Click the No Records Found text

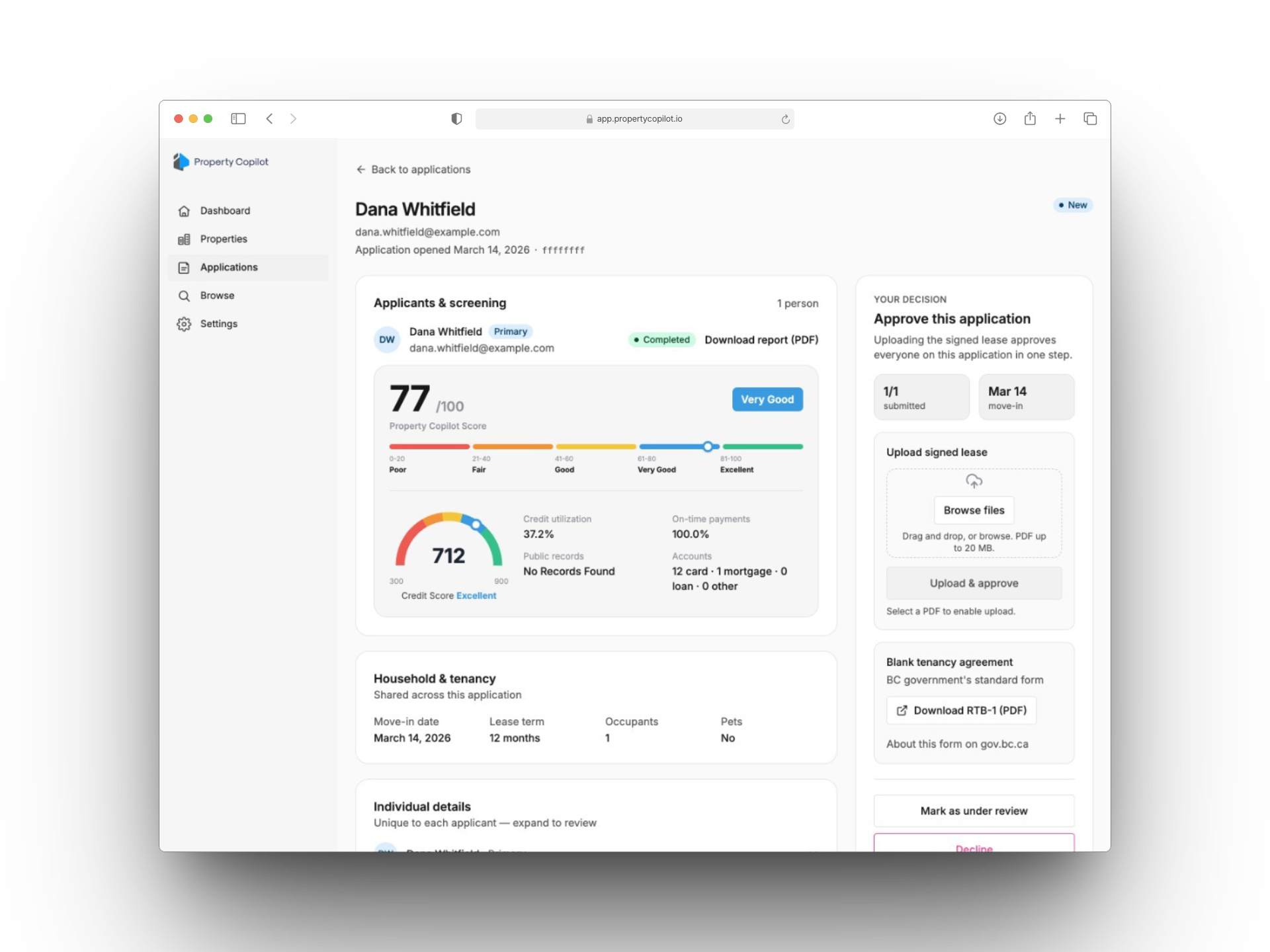569,571
